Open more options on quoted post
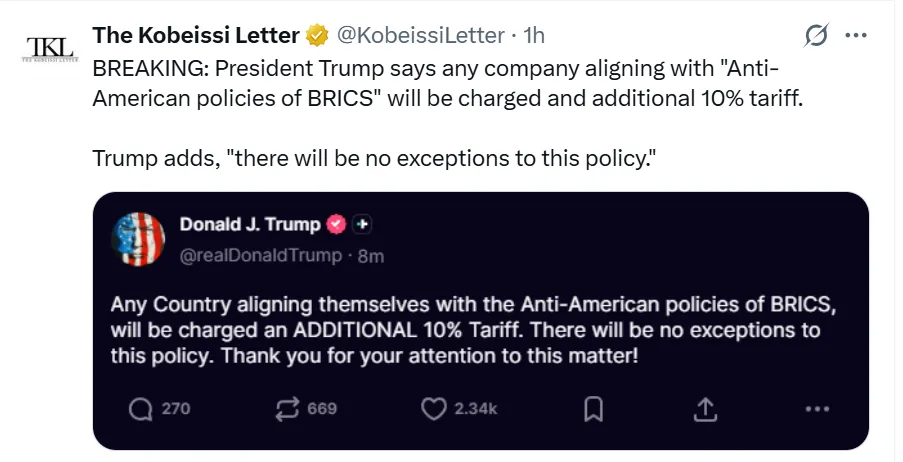 coord(818,408)
